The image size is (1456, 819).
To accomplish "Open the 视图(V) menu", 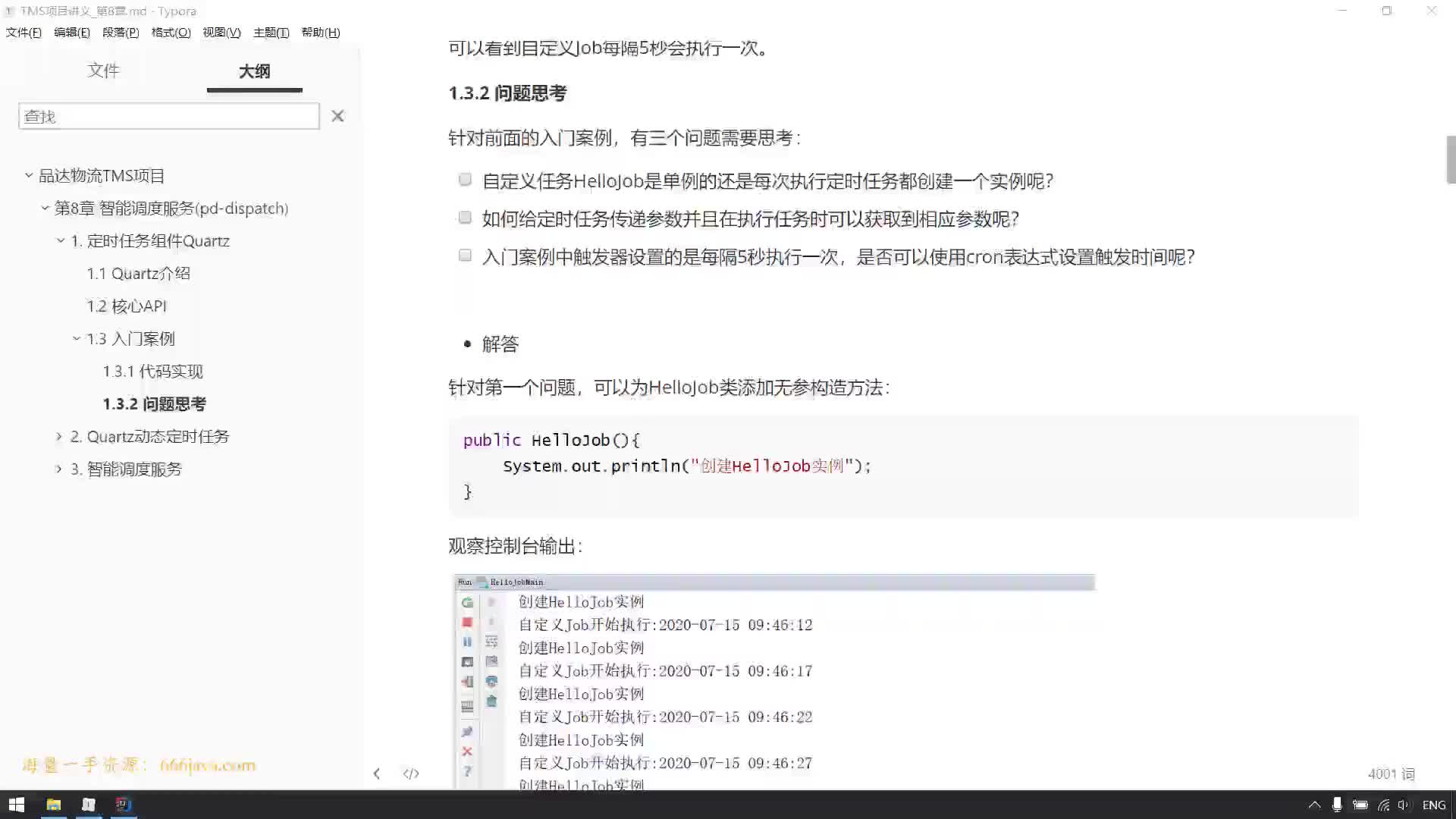I will click(x=221, y=33).
